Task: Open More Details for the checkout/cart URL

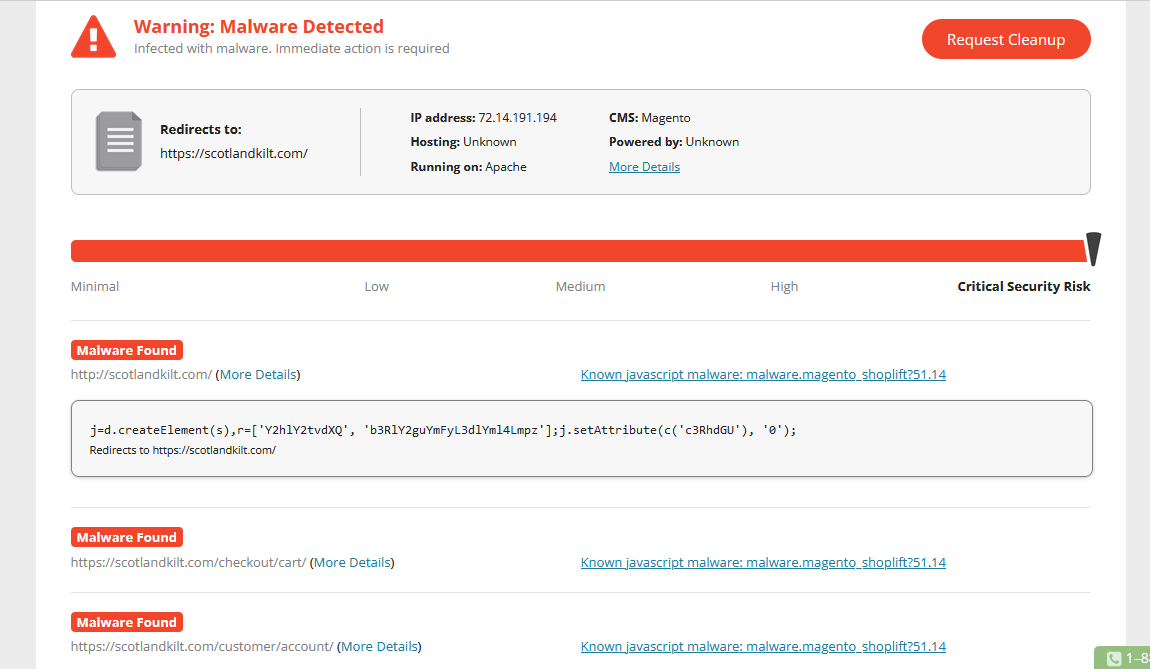Action: [352, 563]
